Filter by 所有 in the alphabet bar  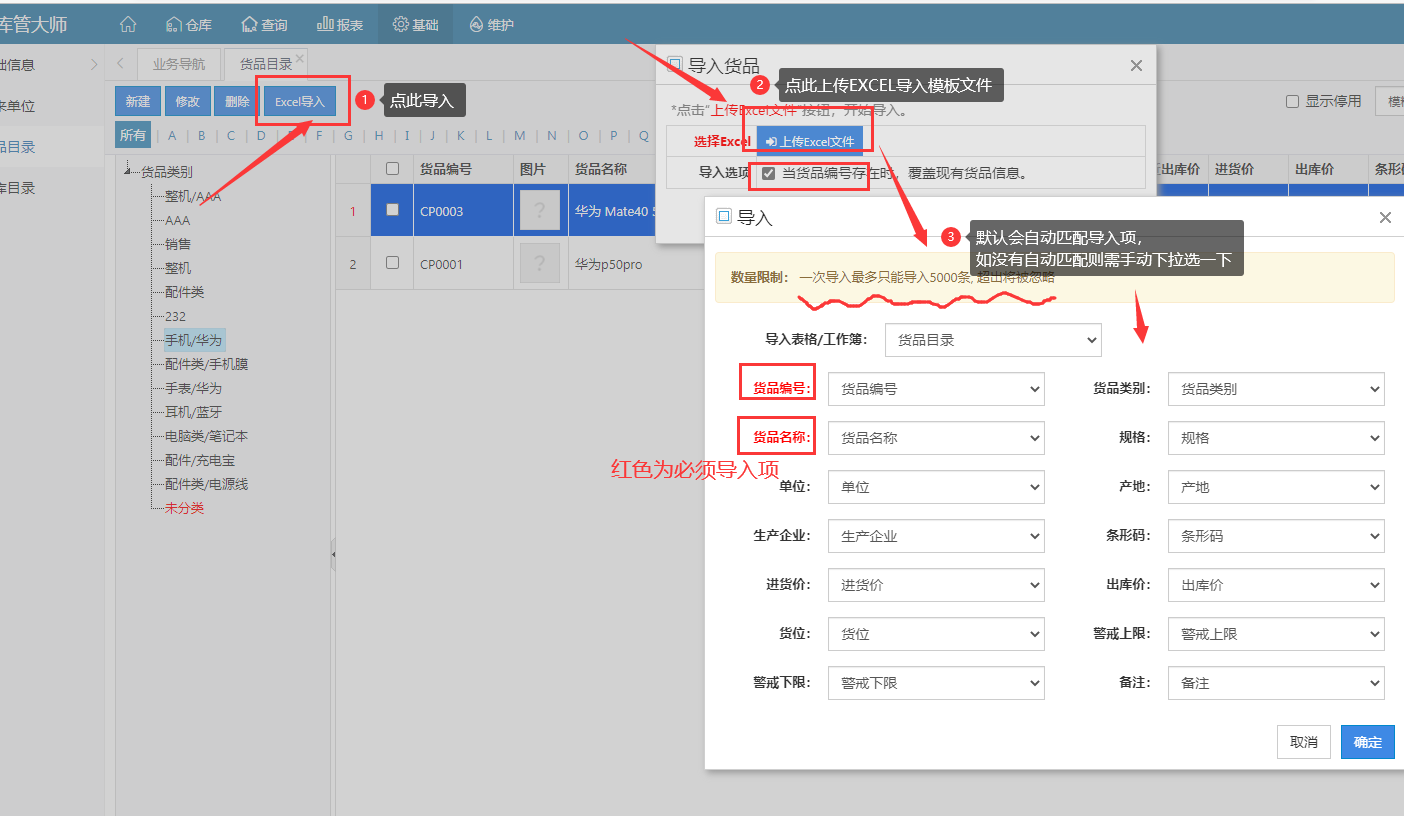tap(133, 135)
